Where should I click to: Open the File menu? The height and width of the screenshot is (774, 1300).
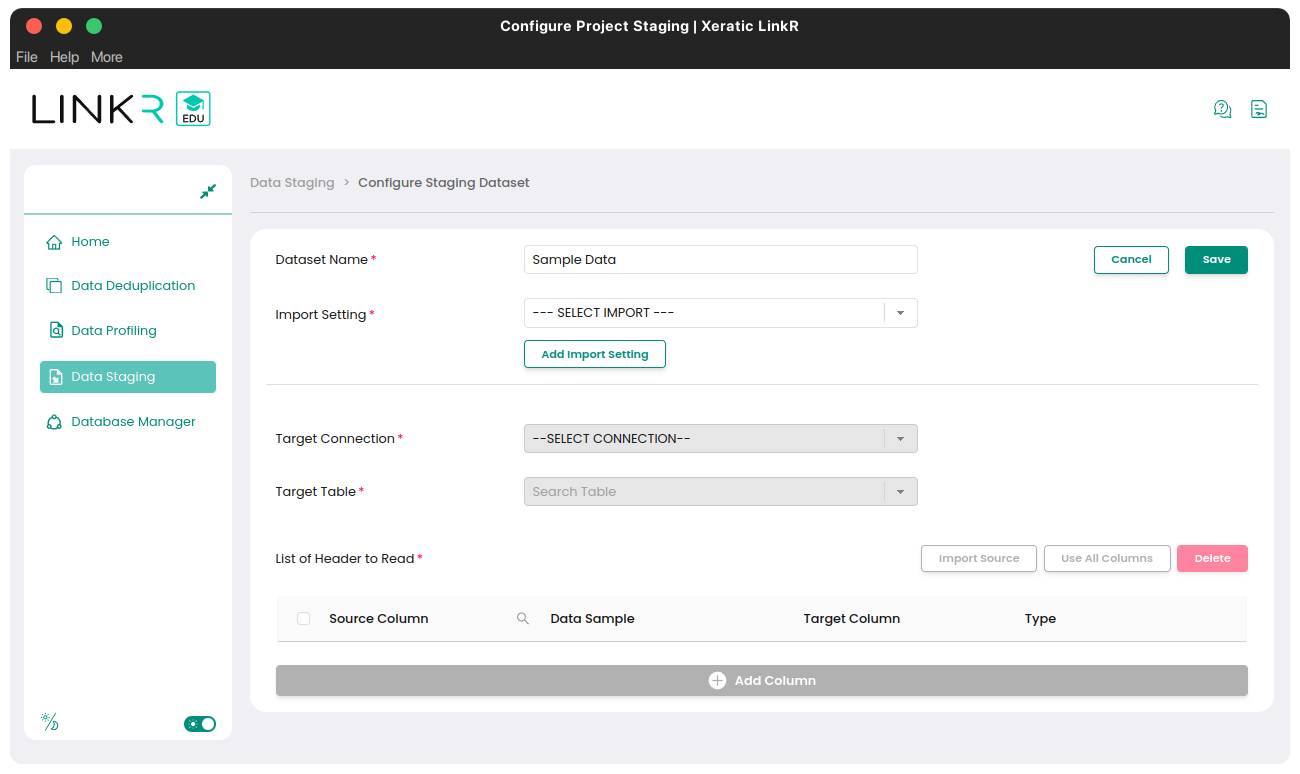(27, 57)
